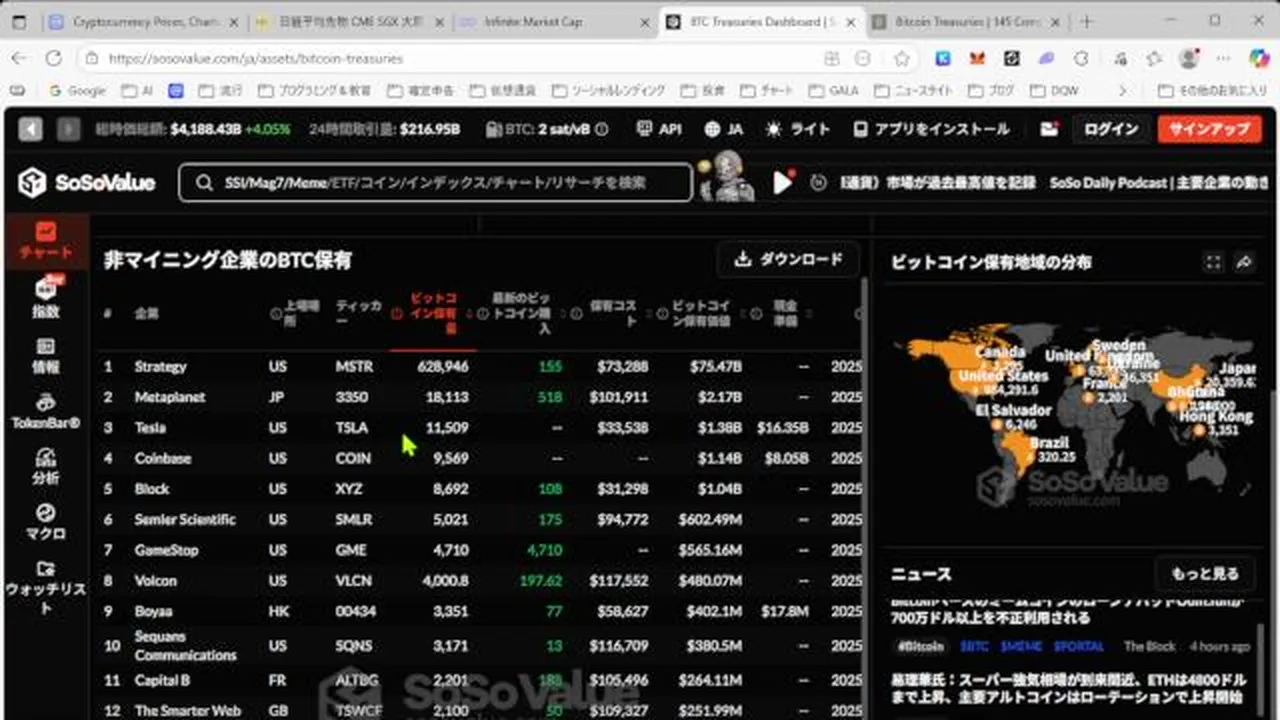Open a new browser tab

1087,21
